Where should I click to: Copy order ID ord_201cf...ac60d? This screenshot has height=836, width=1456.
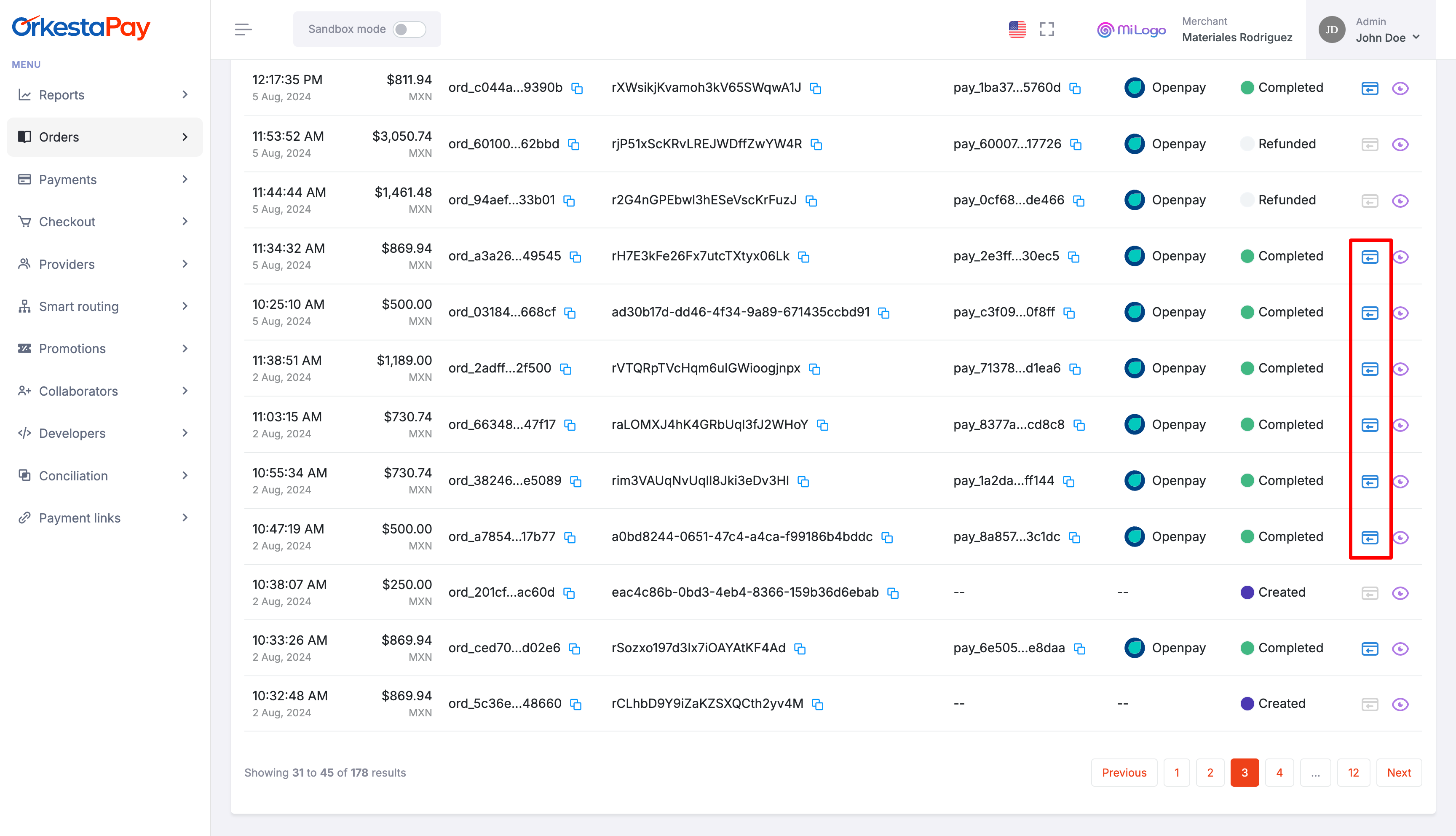coord(569,593)
